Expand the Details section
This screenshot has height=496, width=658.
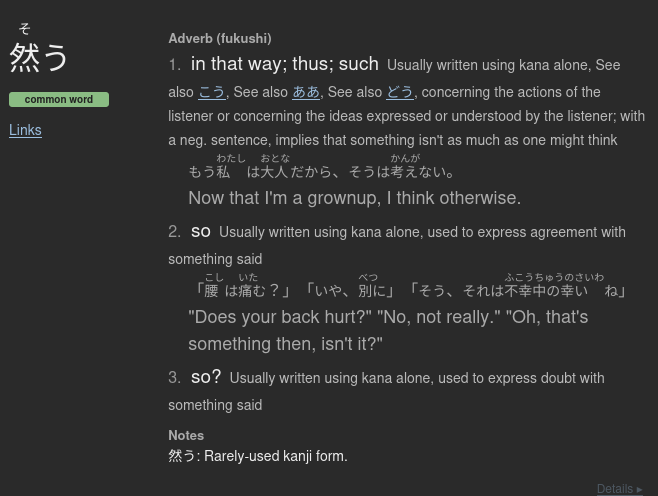pos(620,489)
